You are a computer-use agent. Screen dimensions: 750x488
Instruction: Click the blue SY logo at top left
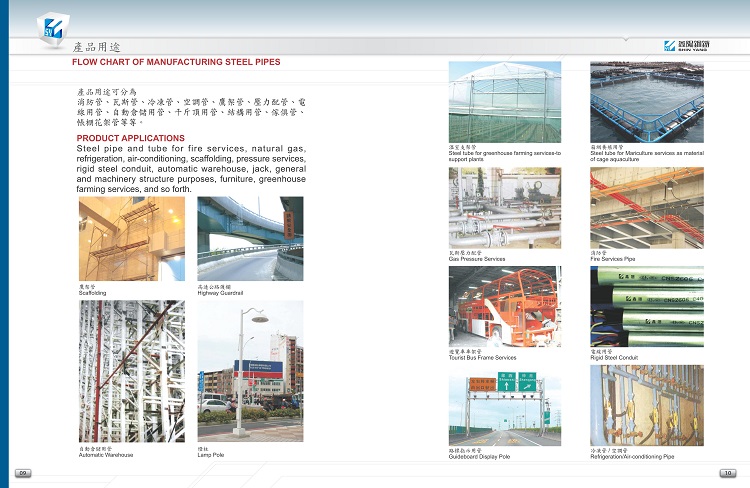tap(51, 29)
